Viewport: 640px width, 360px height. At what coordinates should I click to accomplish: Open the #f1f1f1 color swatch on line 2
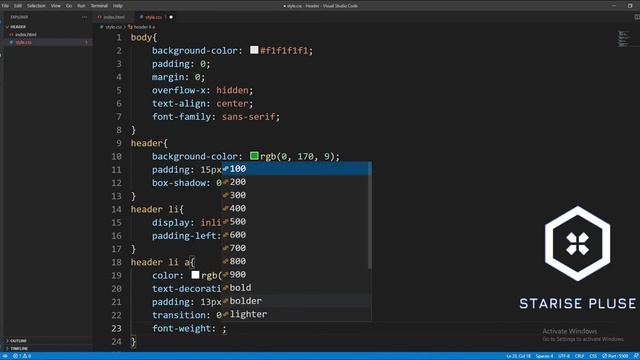(x=254, y=50)
